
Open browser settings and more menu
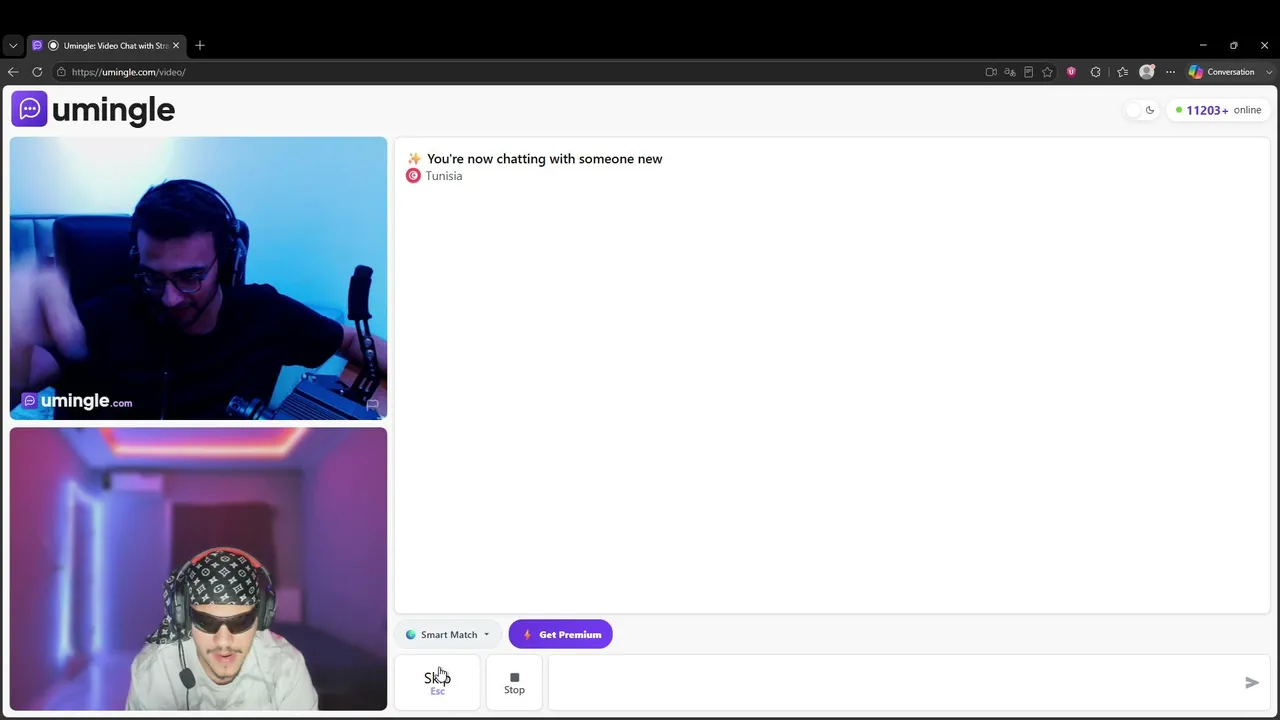click(1170, 72)
